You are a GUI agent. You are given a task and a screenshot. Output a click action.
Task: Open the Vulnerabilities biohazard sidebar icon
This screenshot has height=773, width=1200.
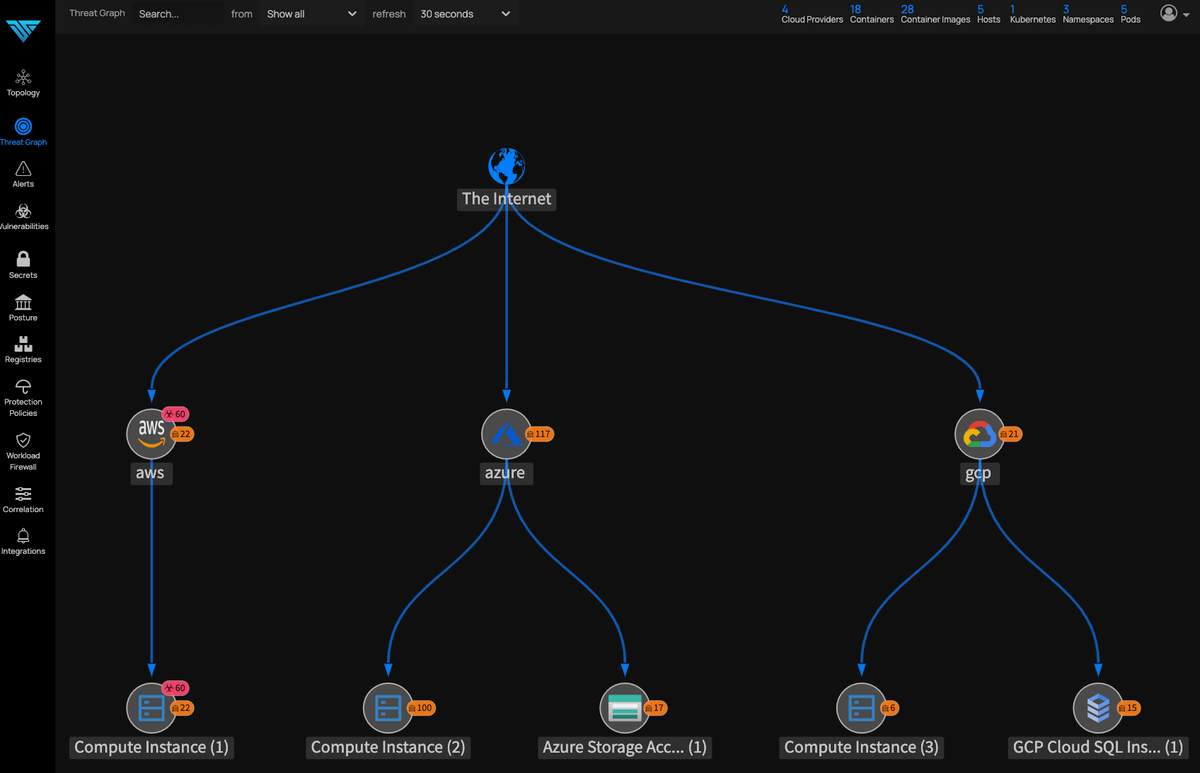point(23,212)
